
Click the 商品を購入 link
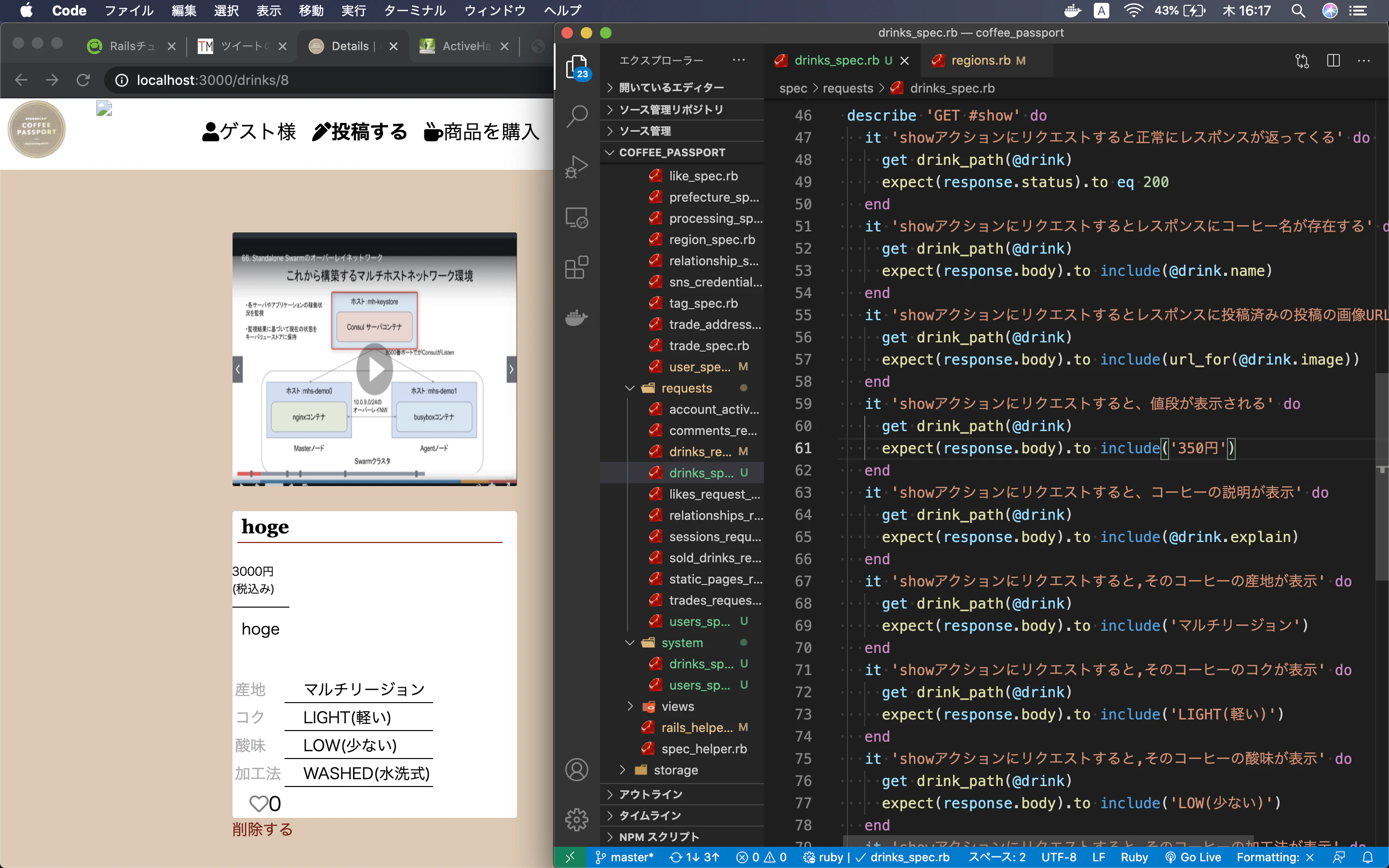click(x=481, y=132)
